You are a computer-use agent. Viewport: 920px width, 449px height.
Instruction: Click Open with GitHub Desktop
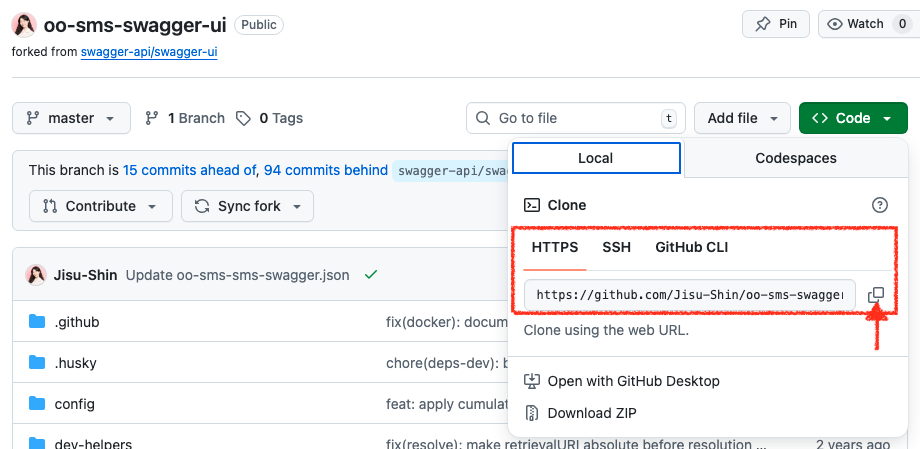click(x=621, y=381)
